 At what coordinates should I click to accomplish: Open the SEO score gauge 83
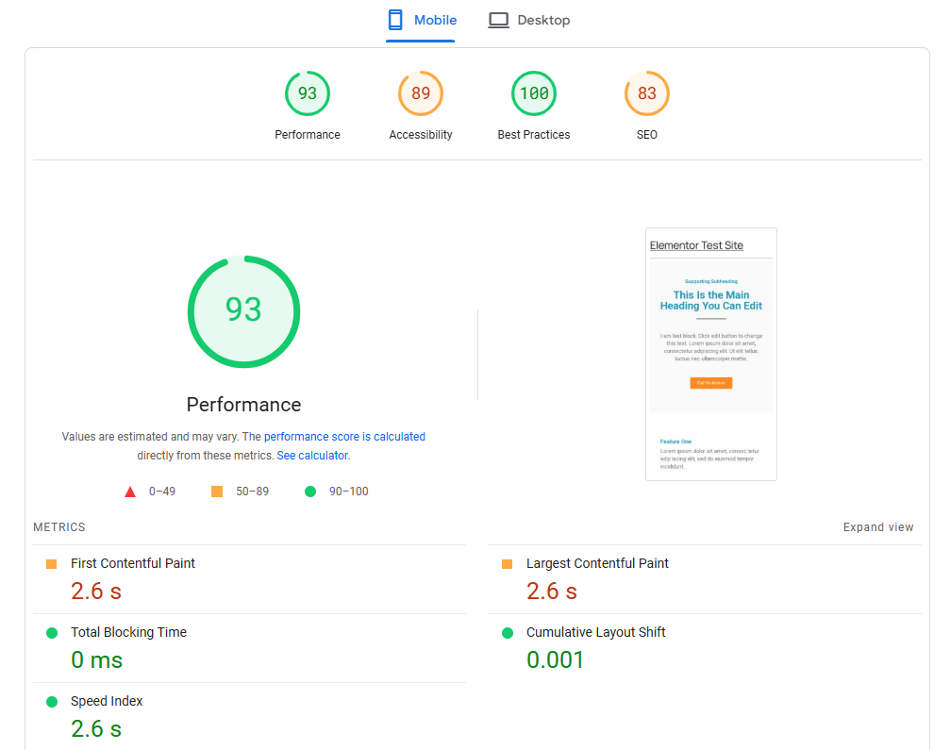[x=647, y=94]
